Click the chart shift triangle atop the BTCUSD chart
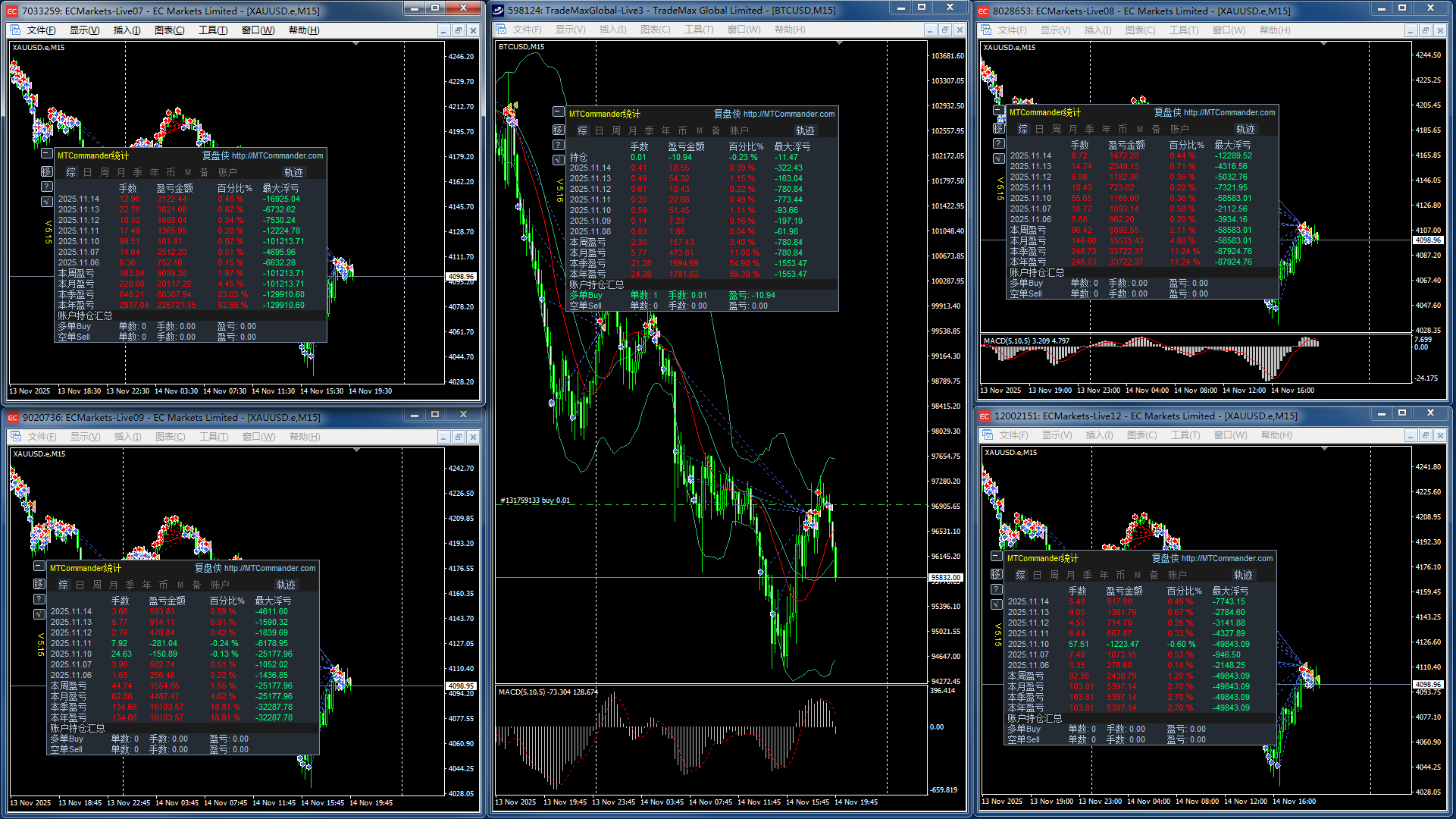Viewport: 1456px width, 819px height. click(839, 44)
